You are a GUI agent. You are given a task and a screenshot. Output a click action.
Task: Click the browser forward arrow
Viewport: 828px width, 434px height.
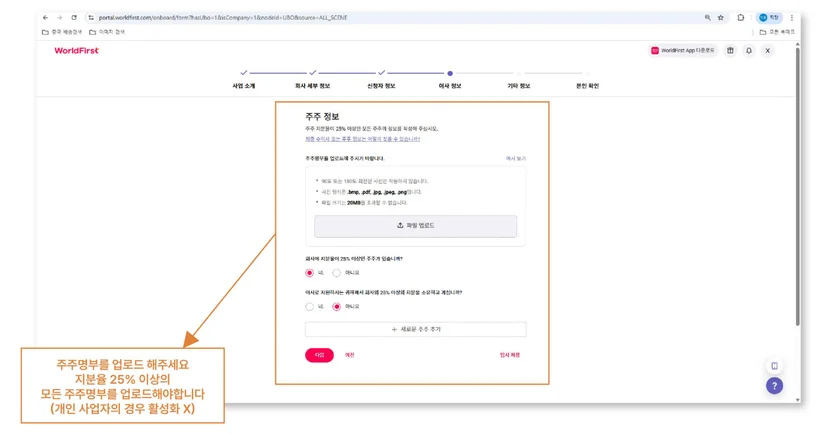pyautogui.click(x=59, y=17)
